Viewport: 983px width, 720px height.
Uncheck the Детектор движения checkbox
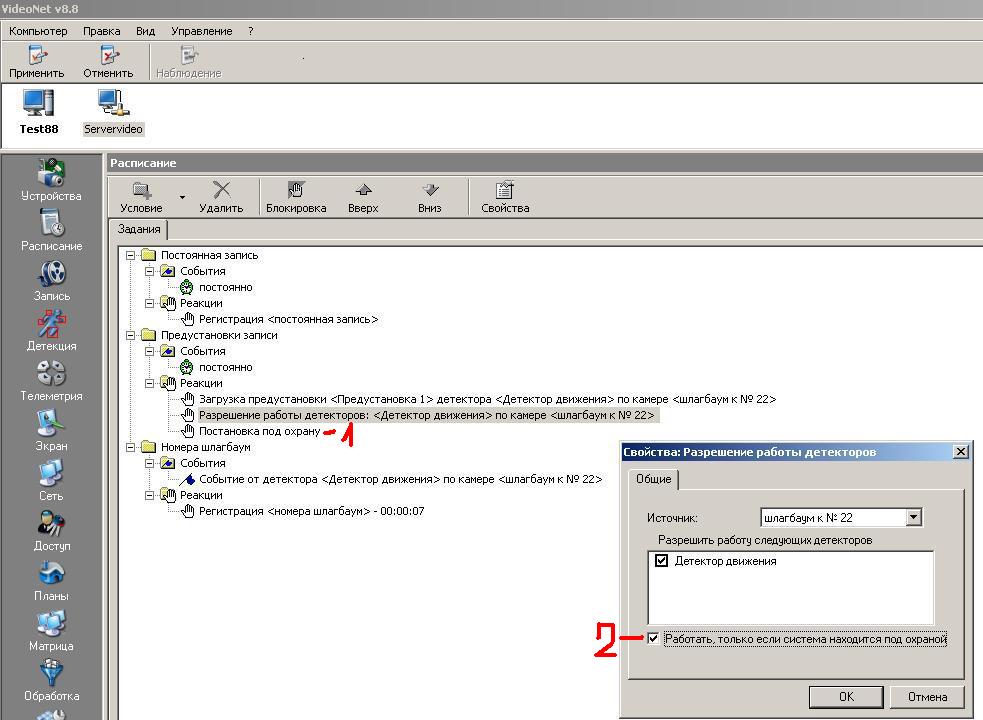(x=661, y=561)
